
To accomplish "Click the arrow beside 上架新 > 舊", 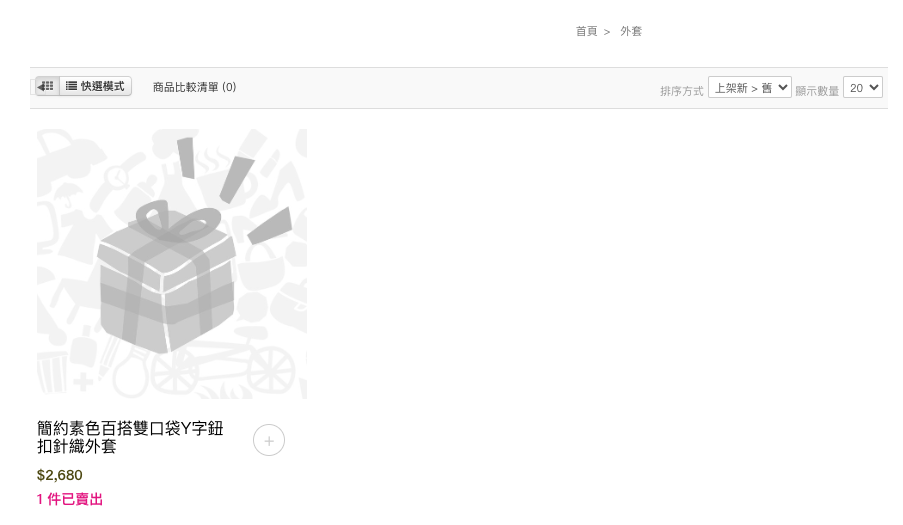I will (783, 88).
